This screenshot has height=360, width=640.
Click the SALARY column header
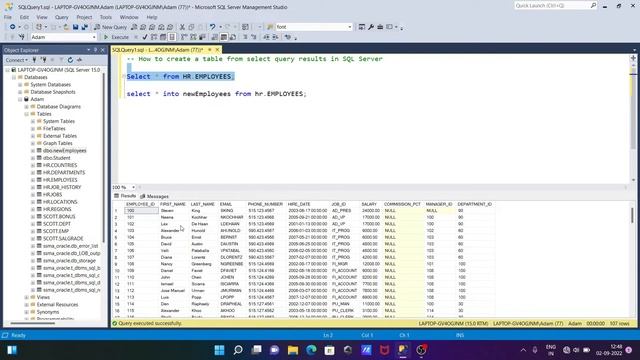pos(369,204)
